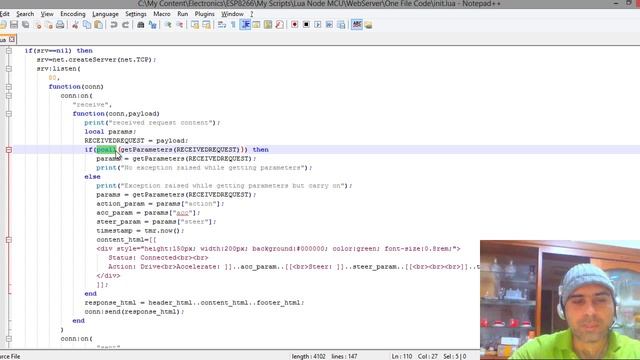Click the Save All toolbar icon
640x360 pixels.
coord(26,25)
